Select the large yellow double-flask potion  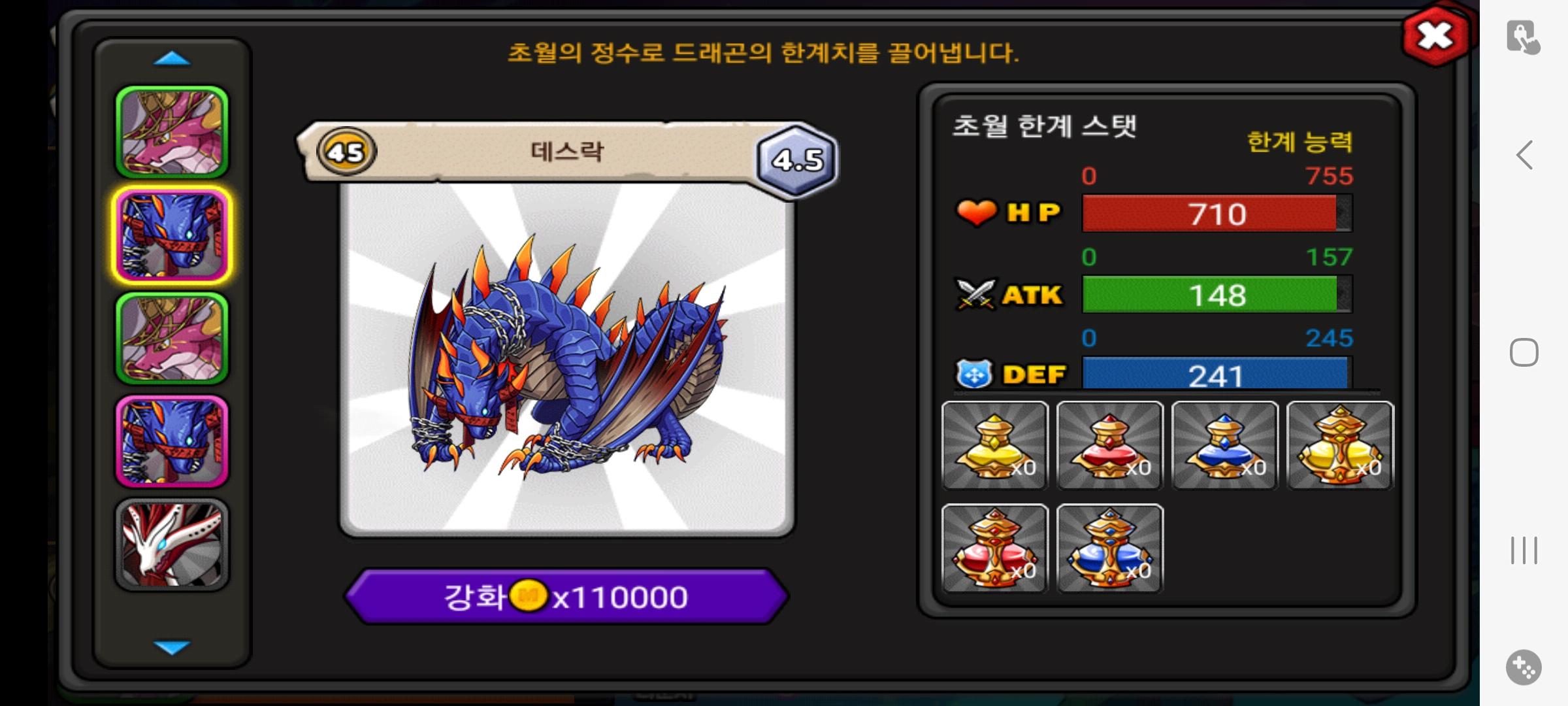click(1340, 445)
